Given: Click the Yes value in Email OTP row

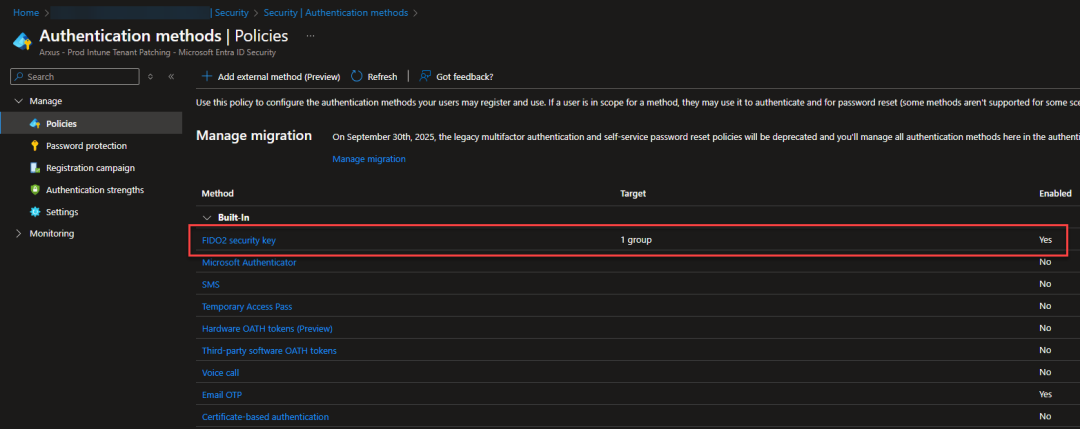Looking at the screenshot, I should point(1046,395).
